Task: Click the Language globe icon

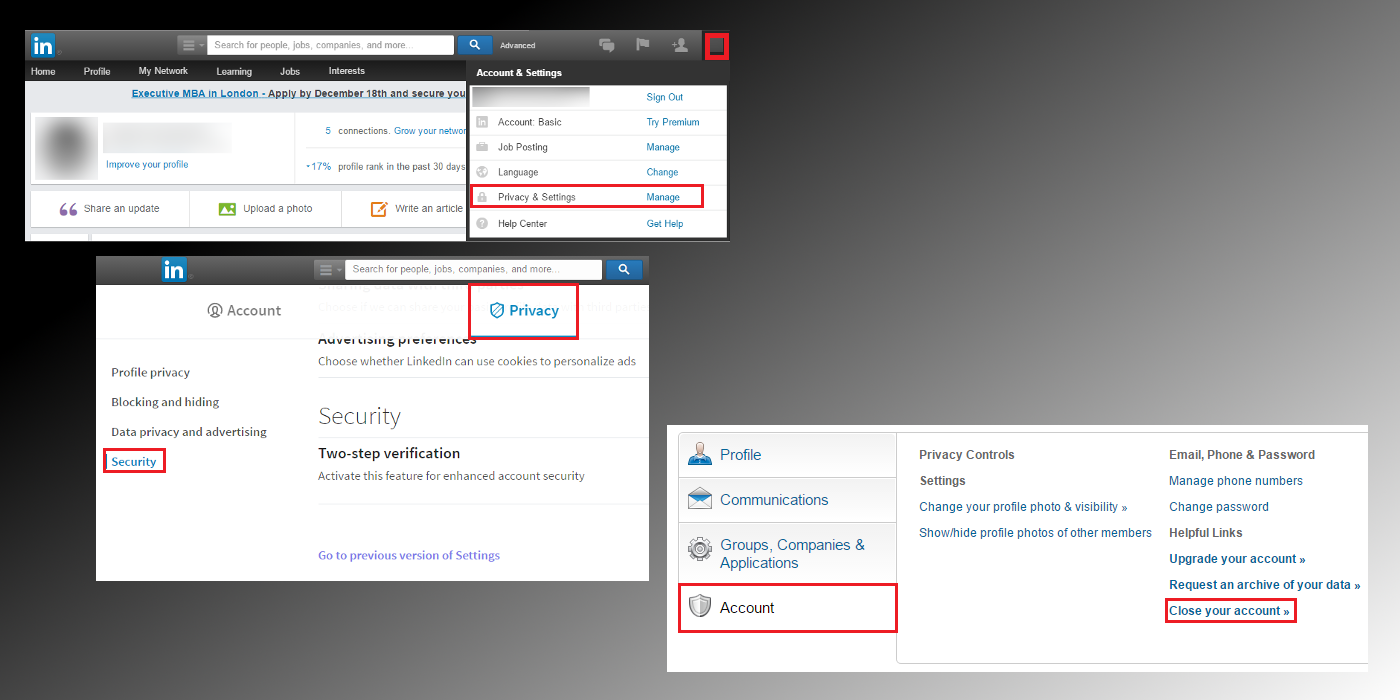Action: click(x=482, y=172)
